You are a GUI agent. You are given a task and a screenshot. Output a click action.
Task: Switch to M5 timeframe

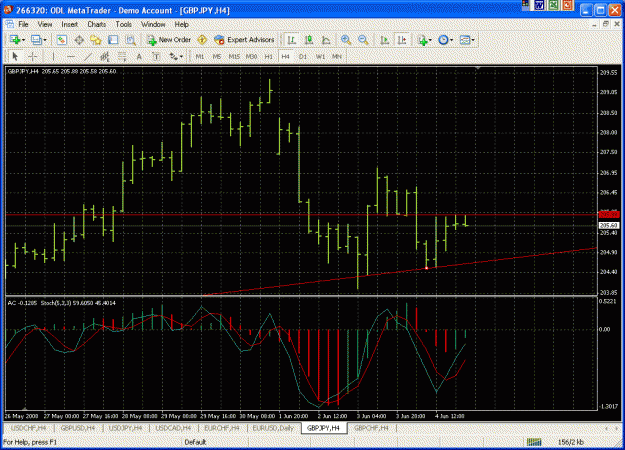(216, 57)
